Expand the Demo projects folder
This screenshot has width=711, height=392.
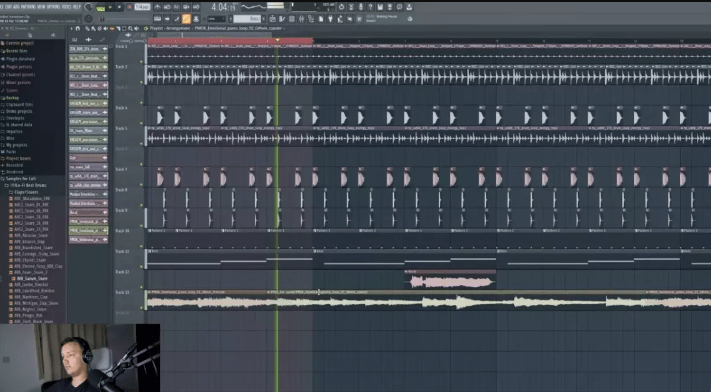click(17, 111)
